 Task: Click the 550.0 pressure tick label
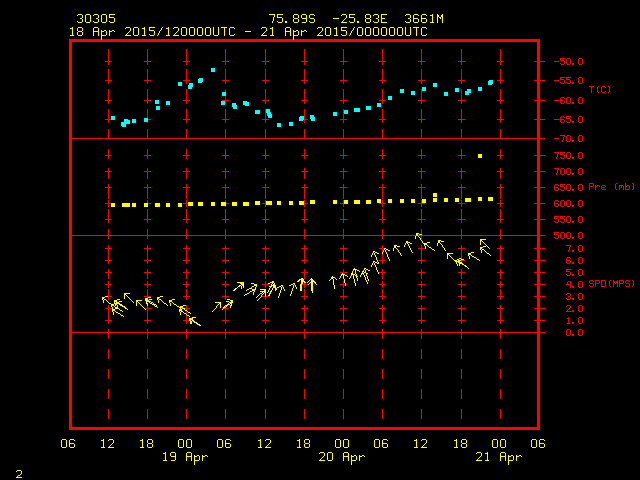569,220
